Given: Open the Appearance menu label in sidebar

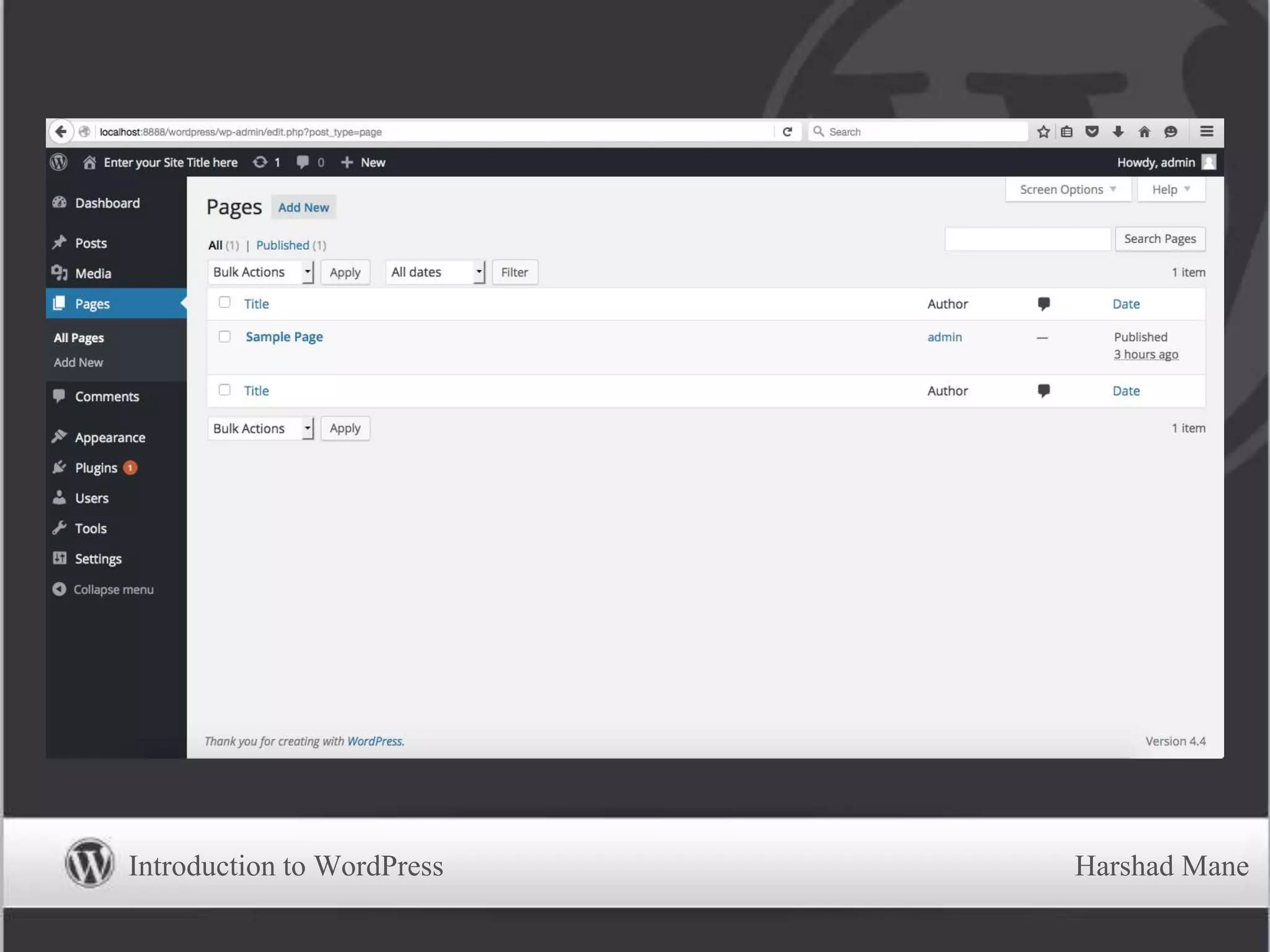Looking at the screenshot, I should tap(110, 438).
